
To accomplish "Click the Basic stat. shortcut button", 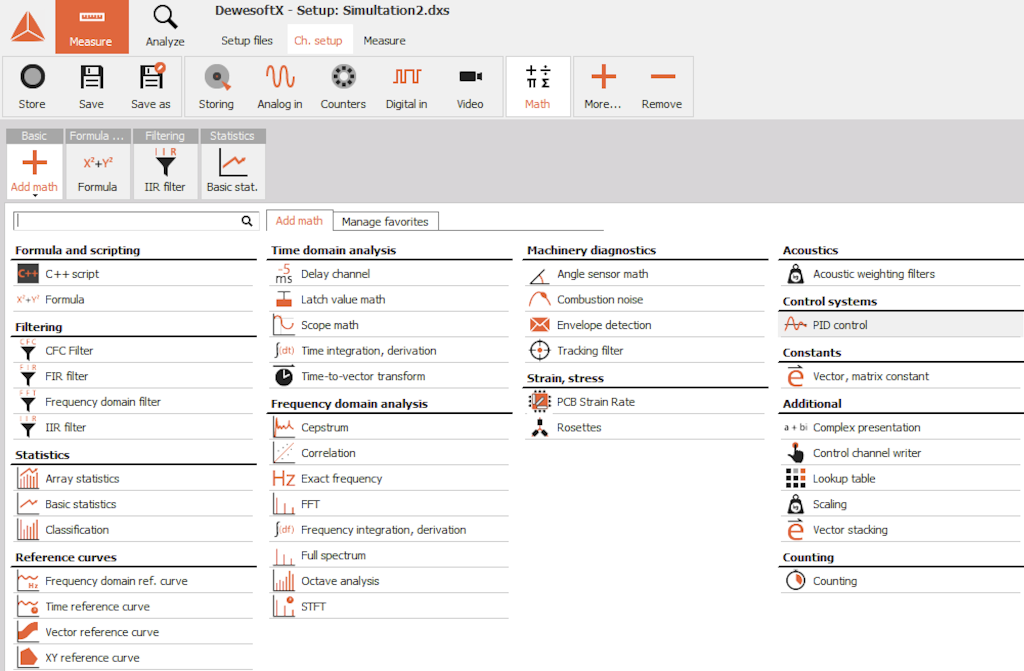I will click(x=232, y=171).
